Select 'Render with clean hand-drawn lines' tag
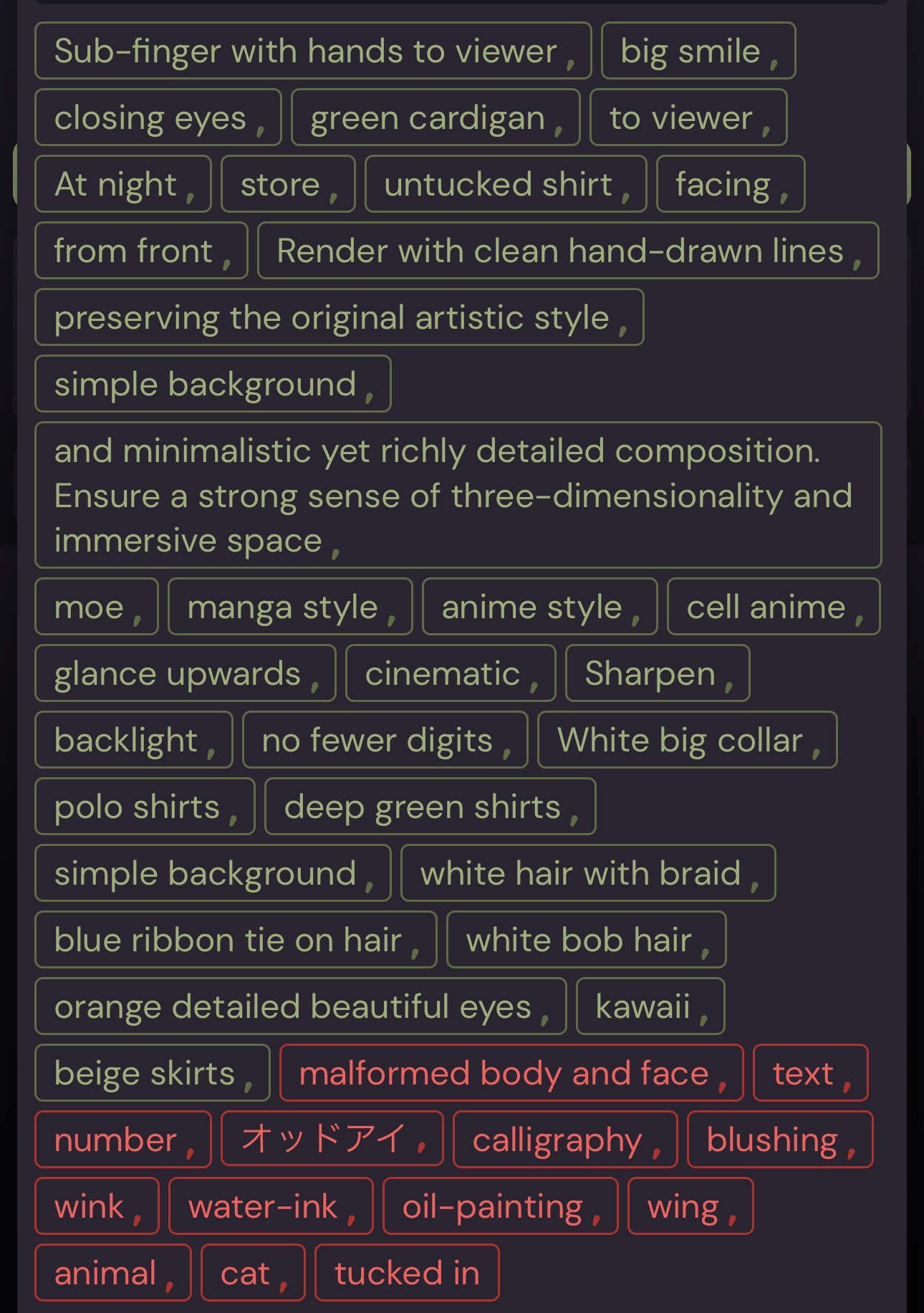The width and height of the screenshot is (924, 1313). click(x=568, y=251)
